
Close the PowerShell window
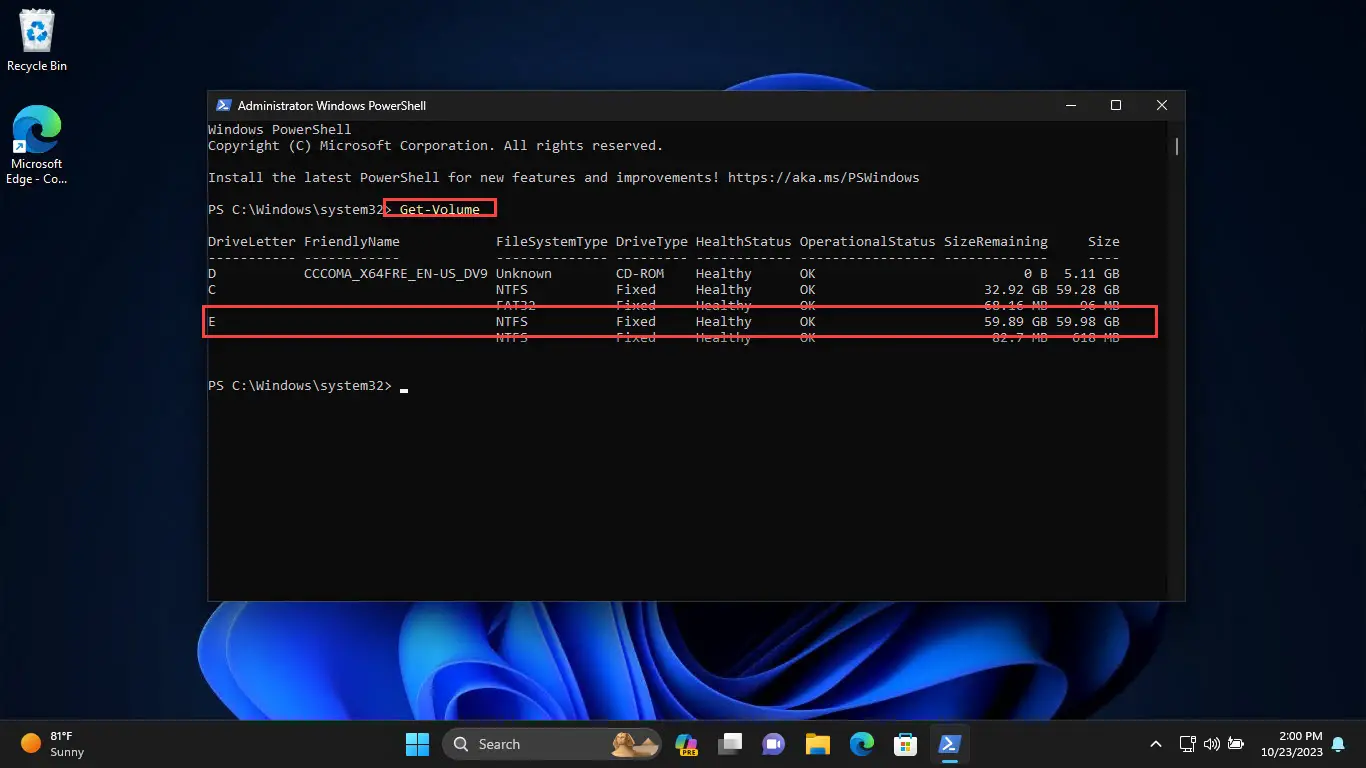[x=1162, y=105]
